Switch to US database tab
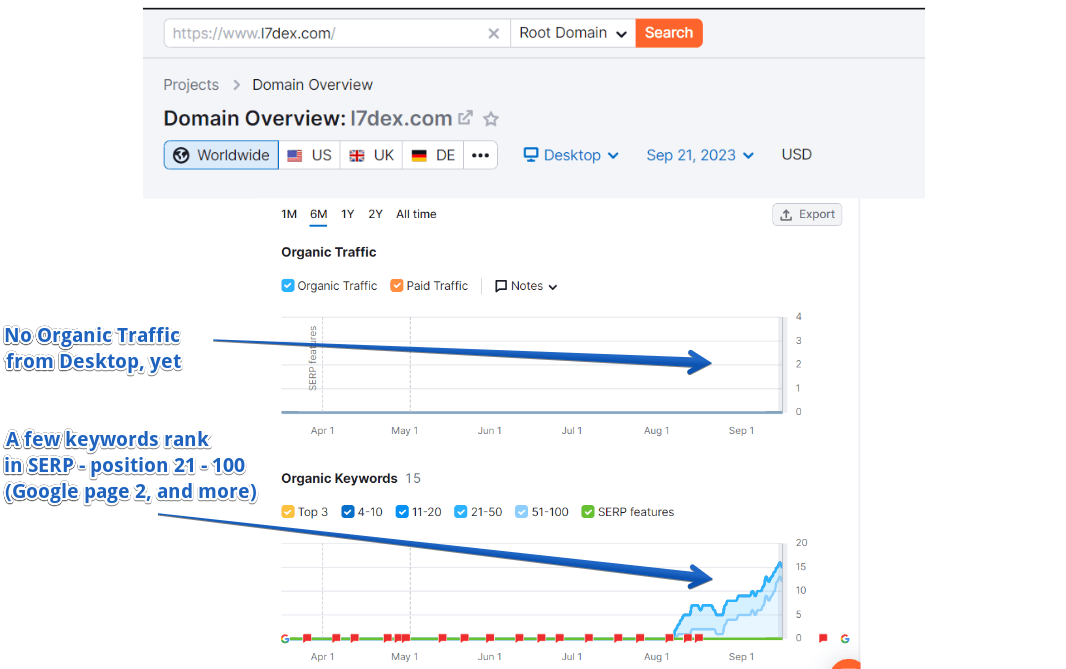Viewport: 1066px width, 669px height. coord(309,155)
